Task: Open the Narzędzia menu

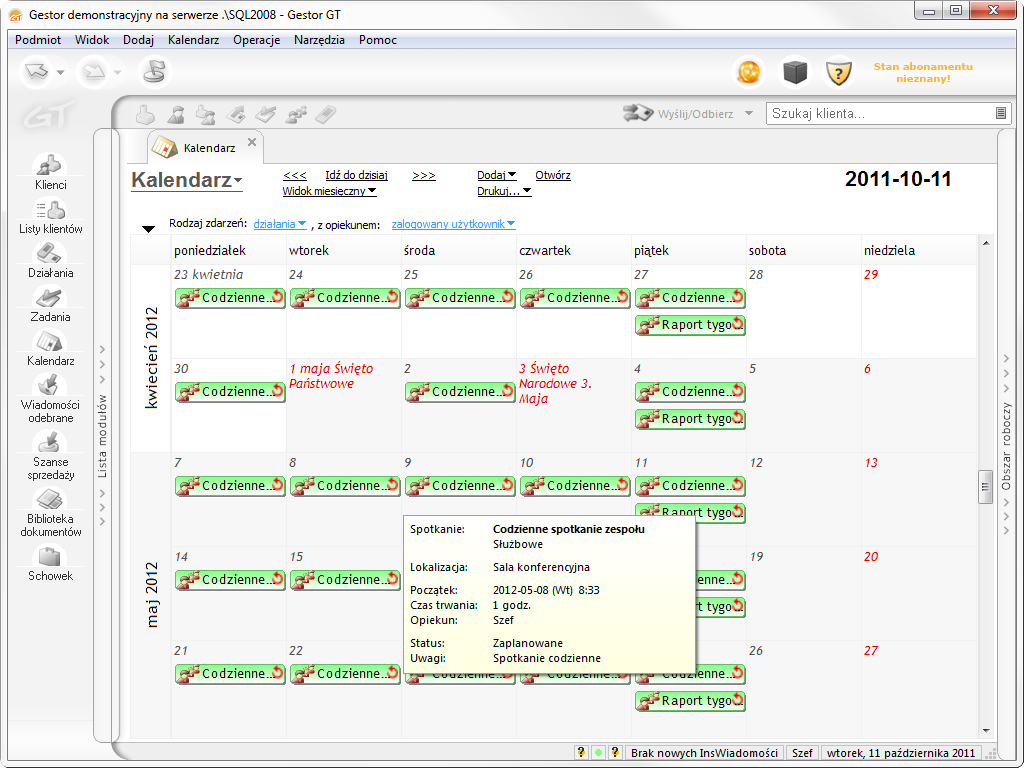Action: 319,40
